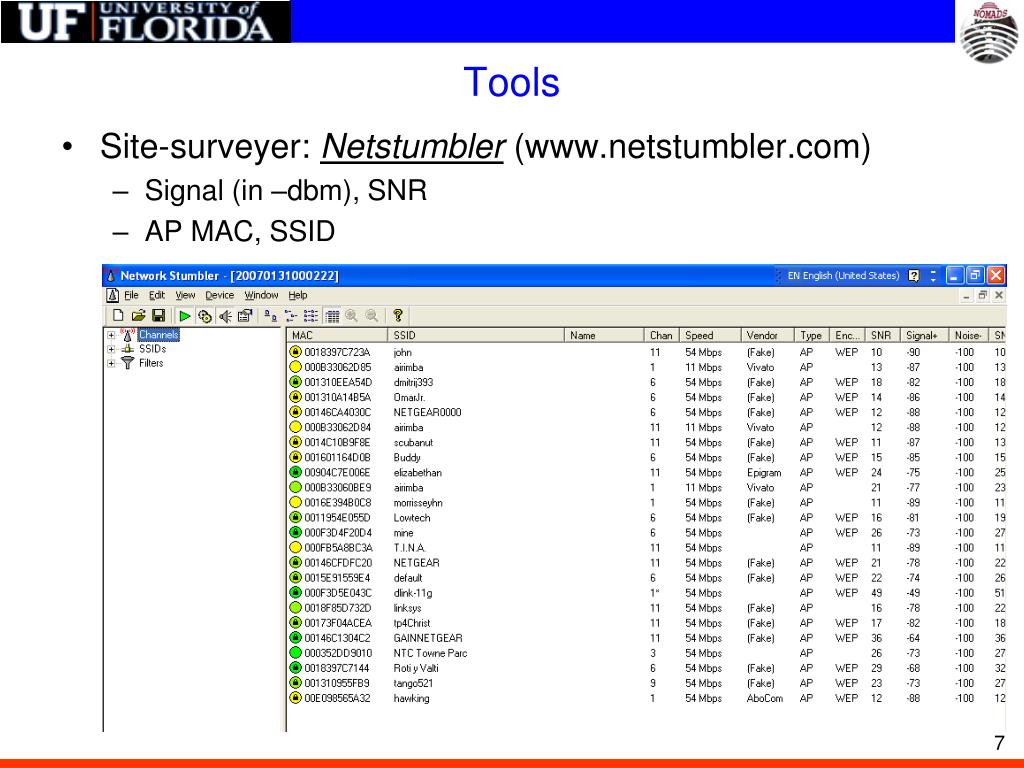Click the Name column header
The height and width of the screenshot is (768, 1024).
[x=604, y=335]
